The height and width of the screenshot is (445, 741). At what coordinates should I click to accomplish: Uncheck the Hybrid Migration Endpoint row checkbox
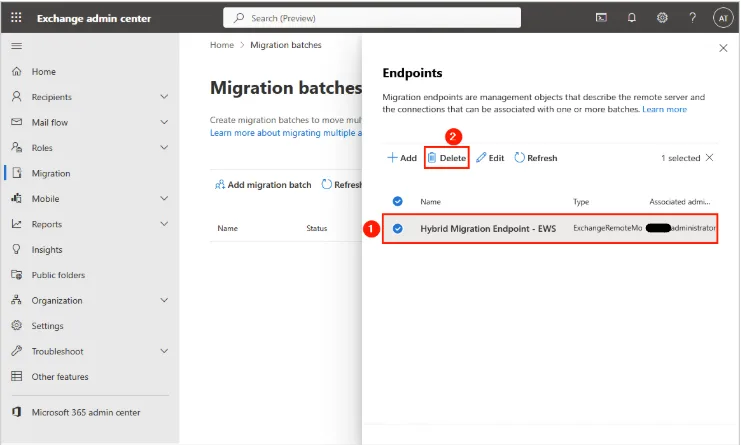pos(397,228)
